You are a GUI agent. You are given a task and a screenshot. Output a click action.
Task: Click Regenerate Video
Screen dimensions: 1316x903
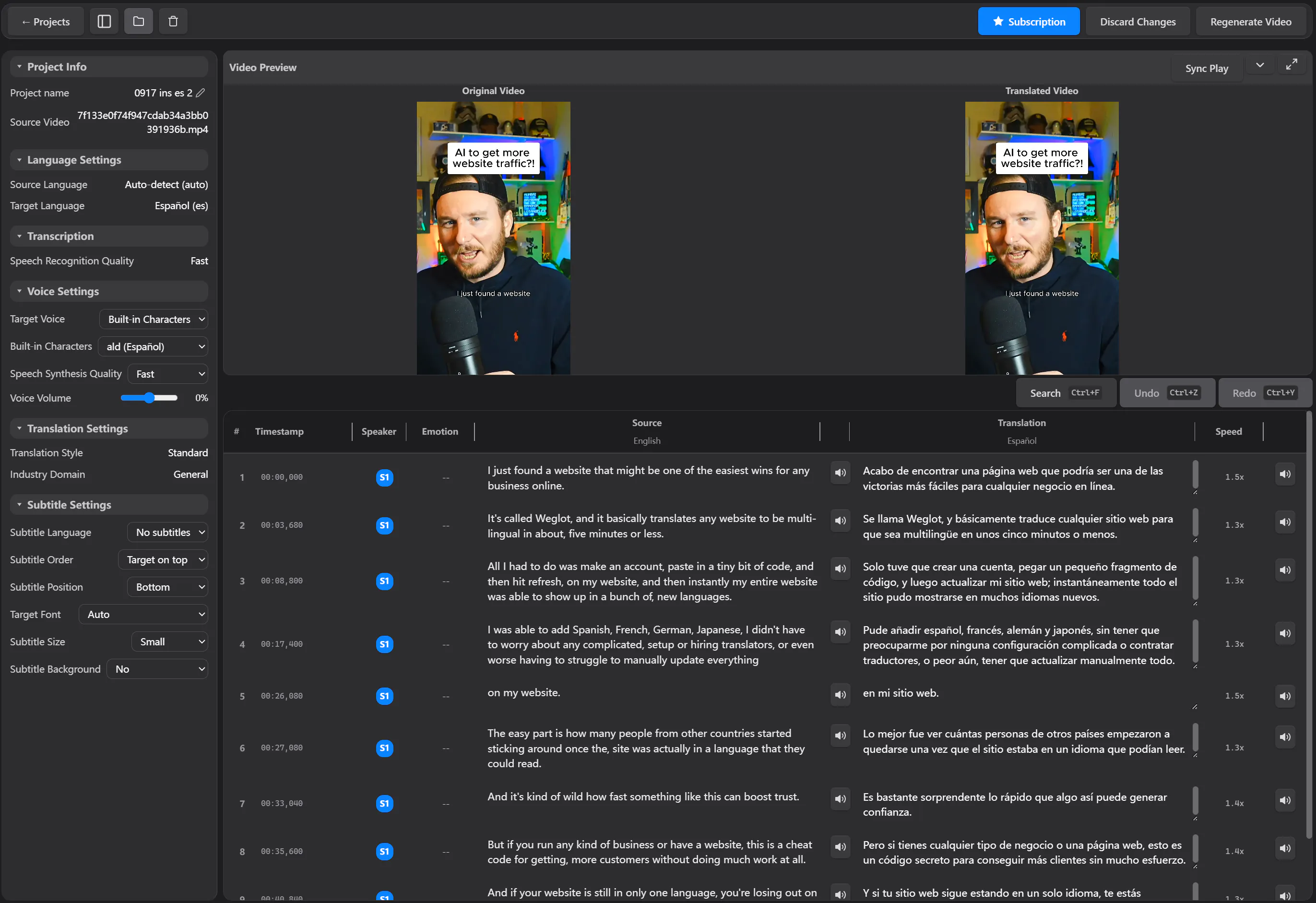(x=1251, y=22)
